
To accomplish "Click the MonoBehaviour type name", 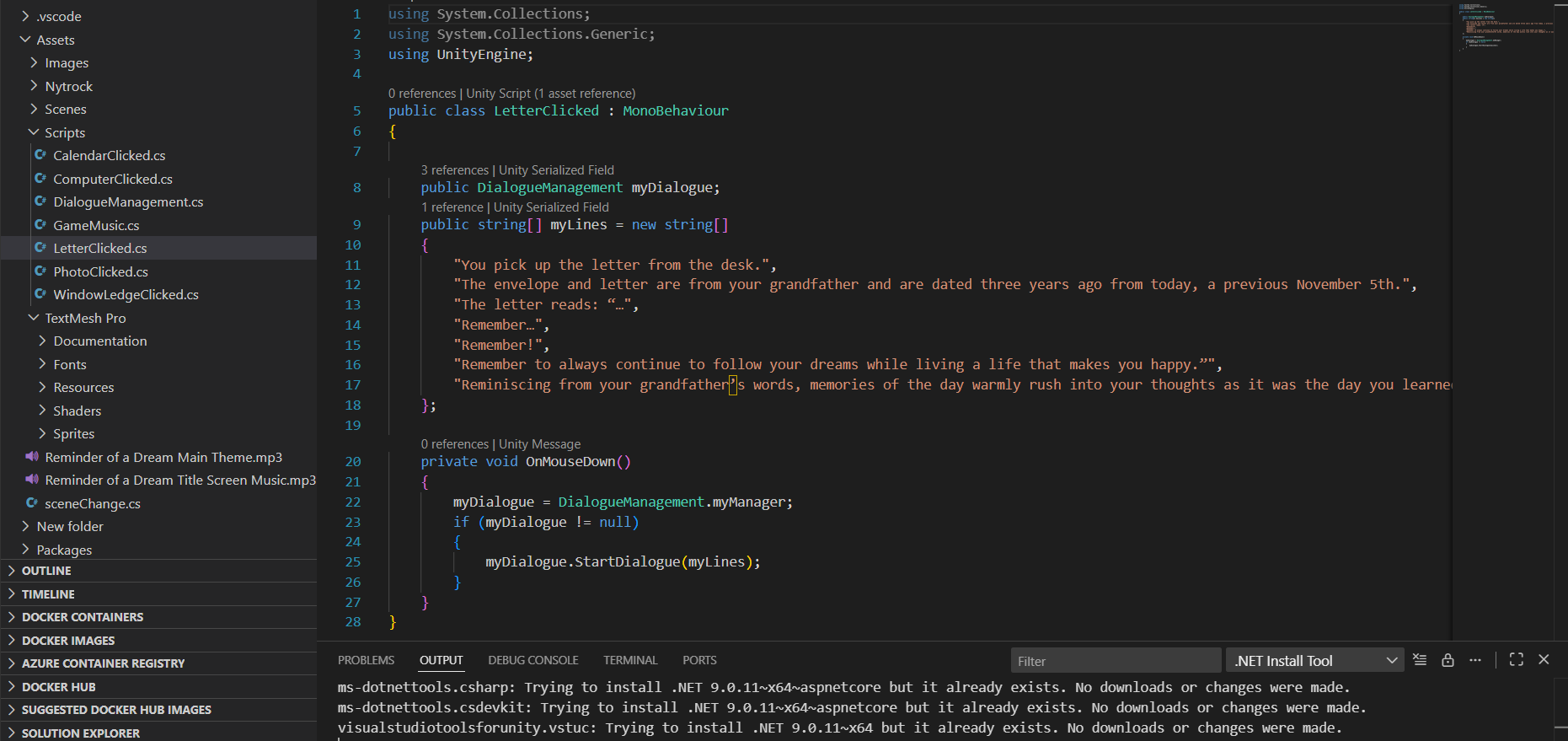I will point(676,110).
